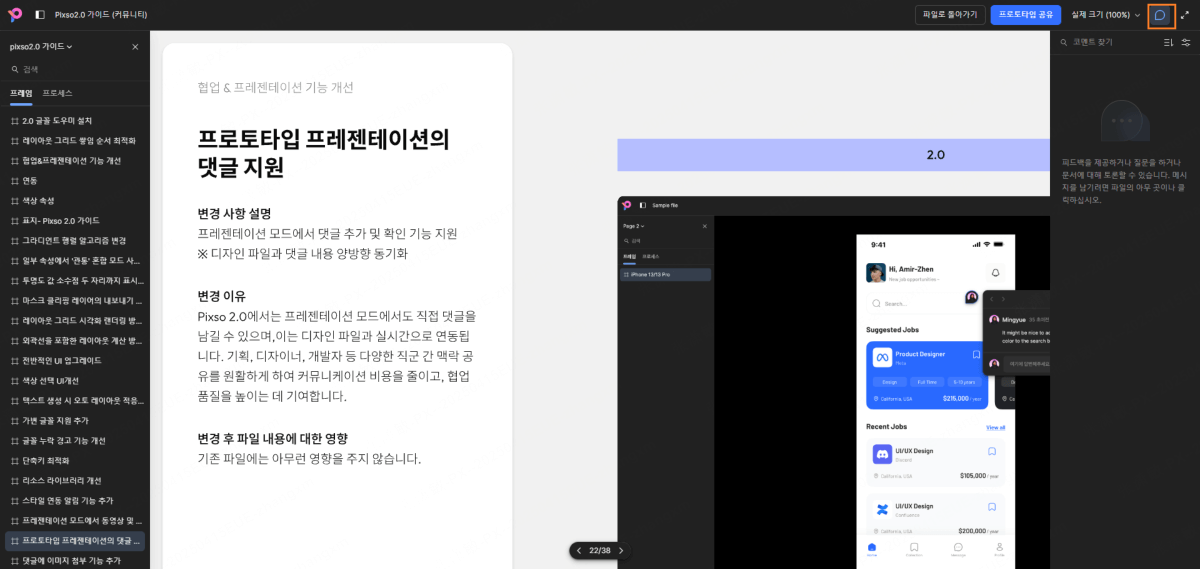
Task: Open comment filter settings icon
Action: pyautogui.click(x=1186, y=42)
